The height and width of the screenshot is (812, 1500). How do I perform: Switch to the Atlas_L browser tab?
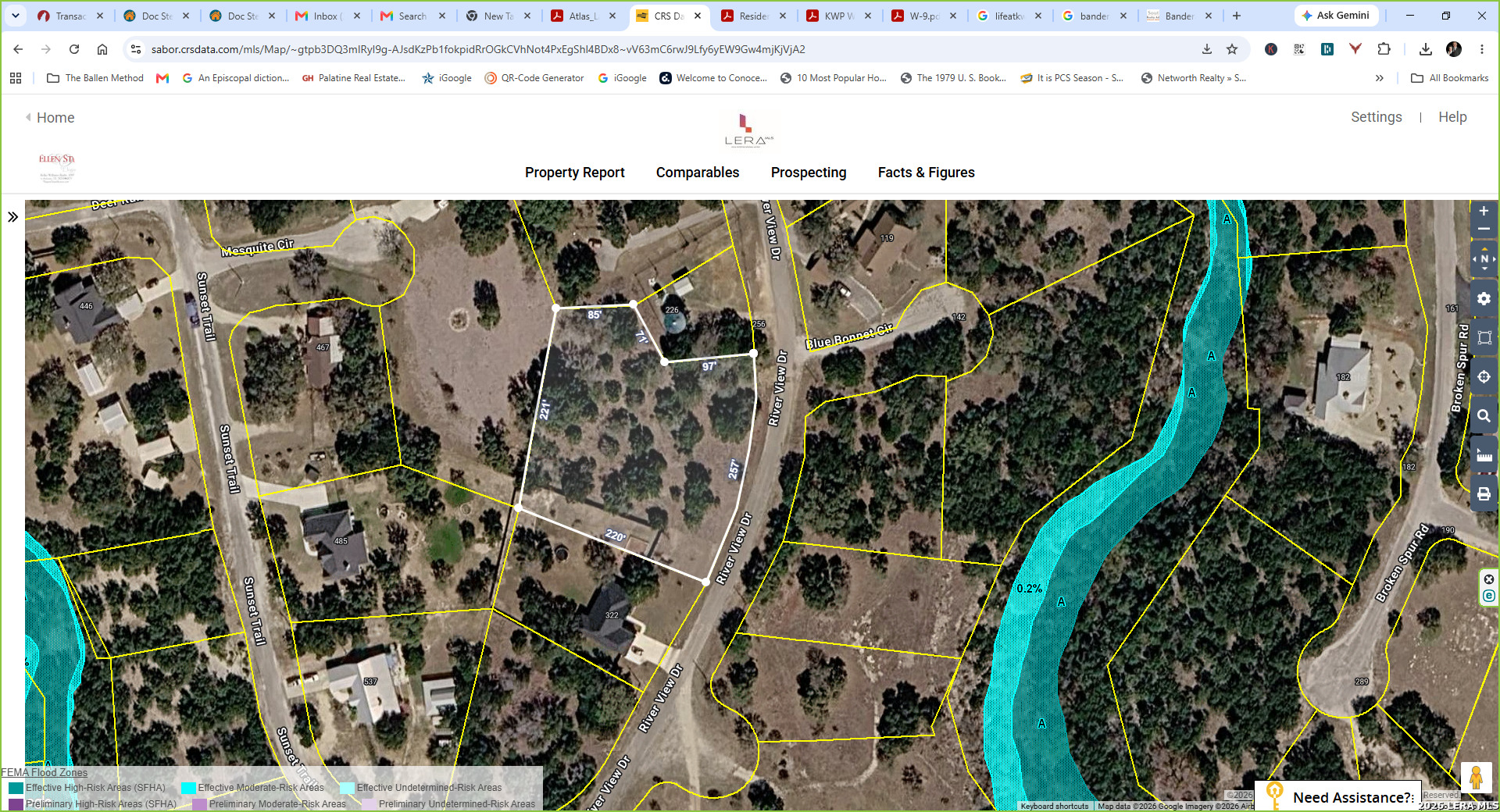tap(583, 16)
